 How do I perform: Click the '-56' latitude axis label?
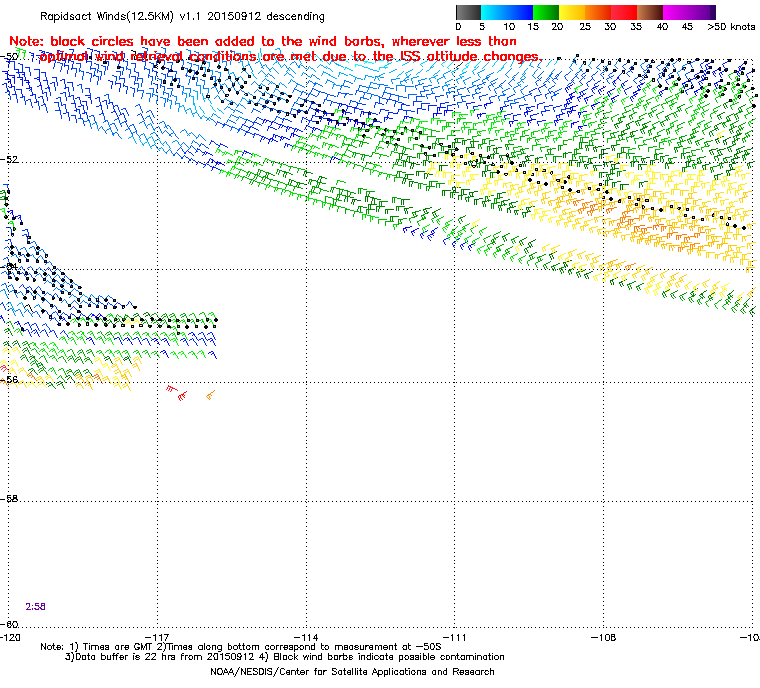click(x=10, y=380)
